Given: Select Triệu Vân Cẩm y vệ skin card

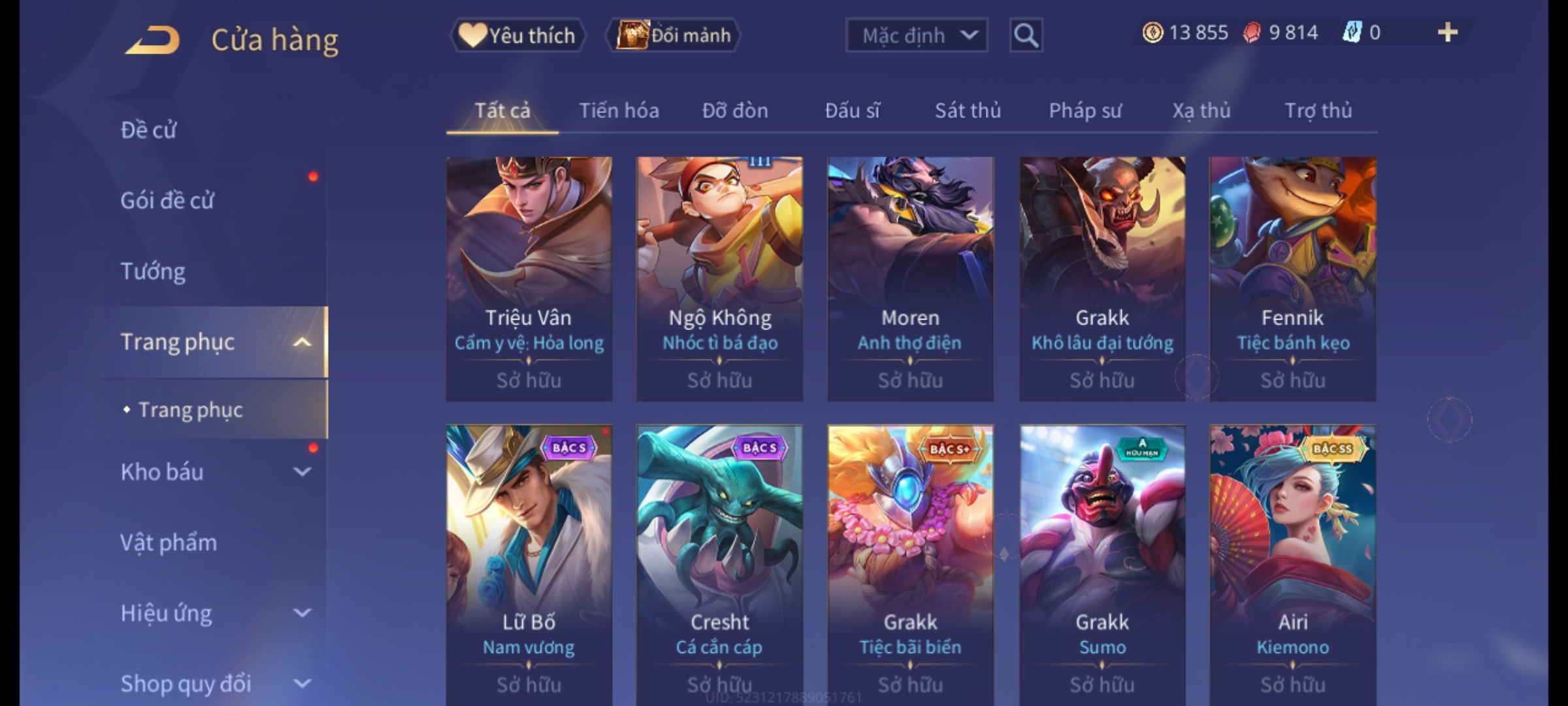Looking at the screenshot, I should pyautogui.click(x=529, y=279).
